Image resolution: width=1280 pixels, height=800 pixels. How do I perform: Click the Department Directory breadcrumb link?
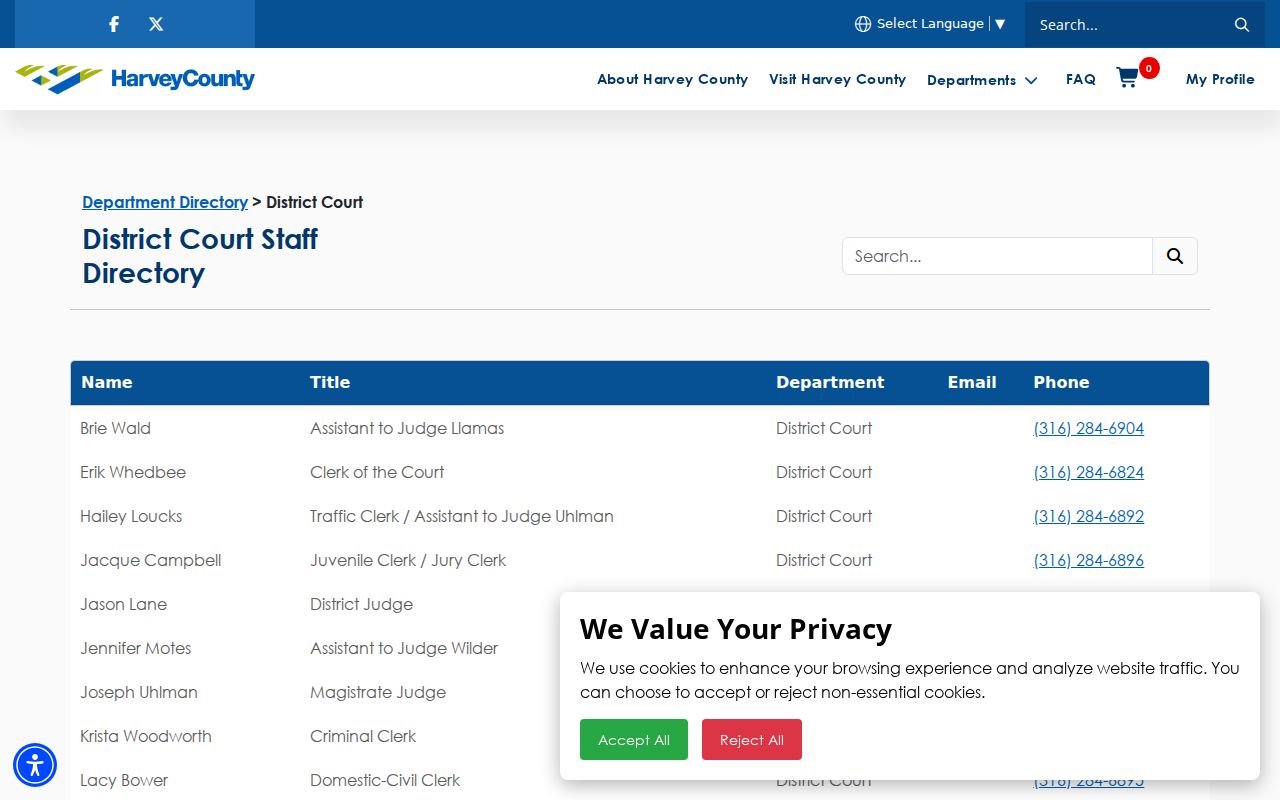(x=165, y=202)
